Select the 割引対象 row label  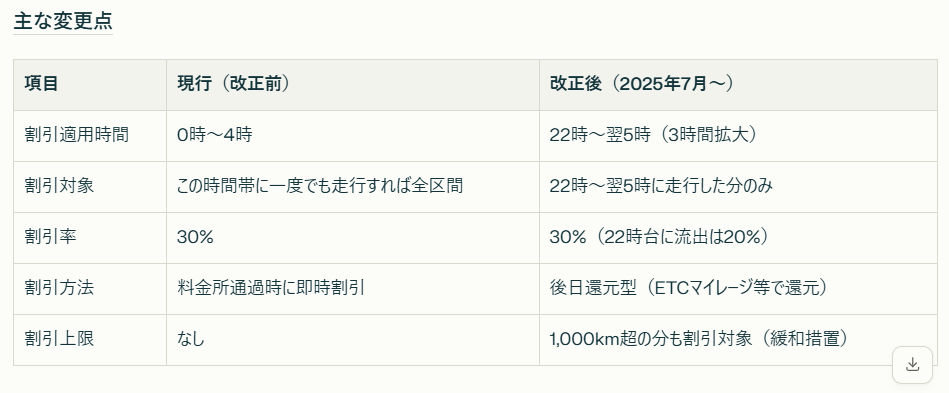point(59,185)
